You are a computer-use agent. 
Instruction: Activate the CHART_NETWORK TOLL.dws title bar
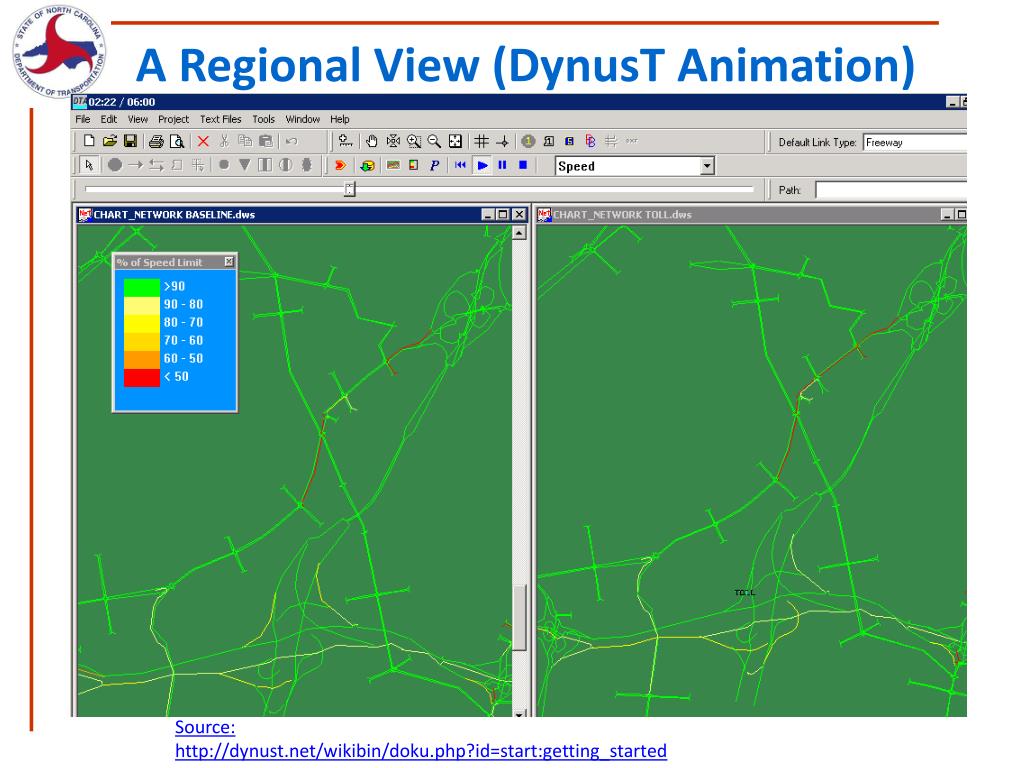tap(751, 214)
